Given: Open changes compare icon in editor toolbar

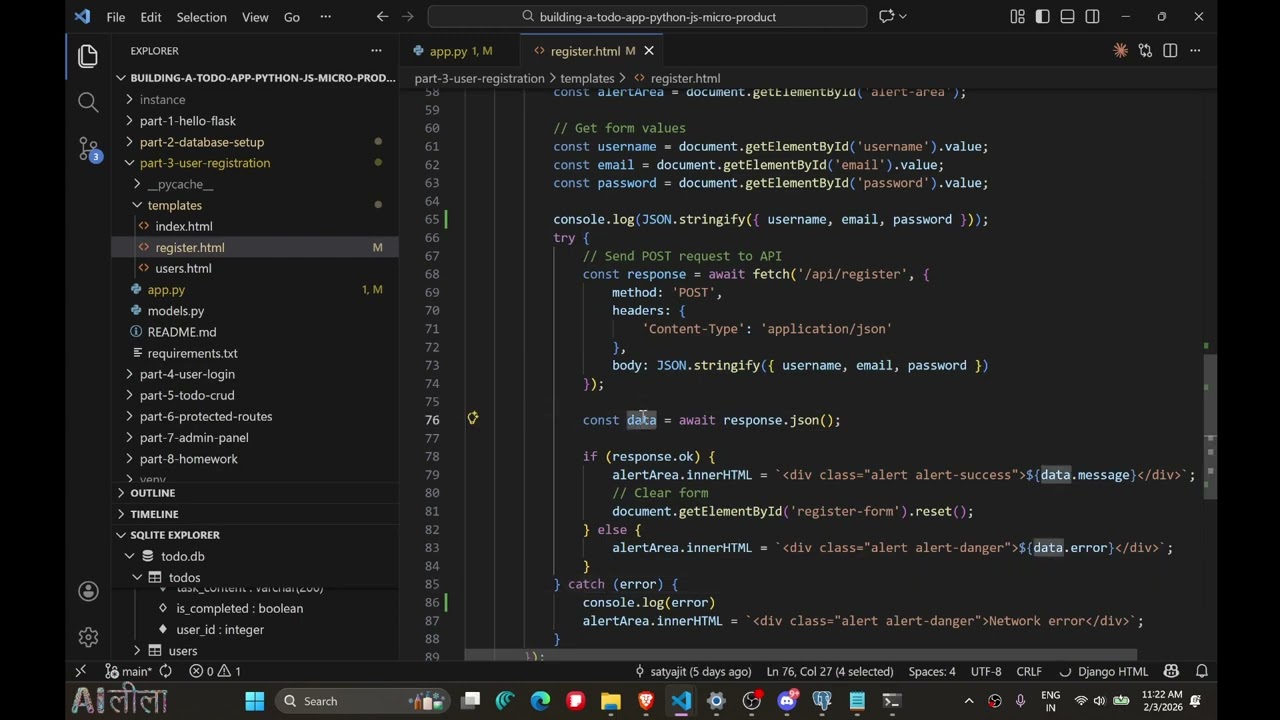Looking at the screenshot, I should [1145, 51].
